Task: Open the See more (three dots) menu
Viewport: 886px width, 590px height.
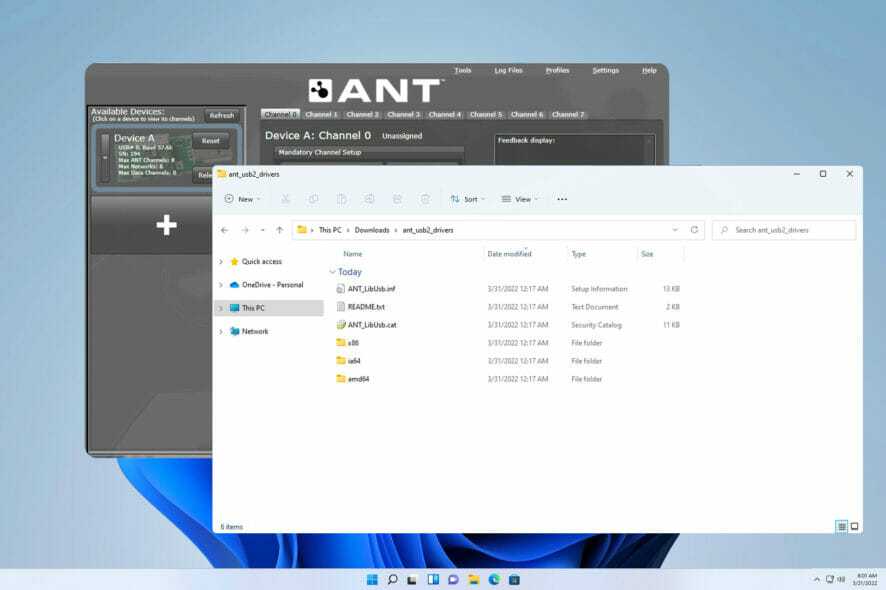Action: pyautogui.click(x=562, y=199)
